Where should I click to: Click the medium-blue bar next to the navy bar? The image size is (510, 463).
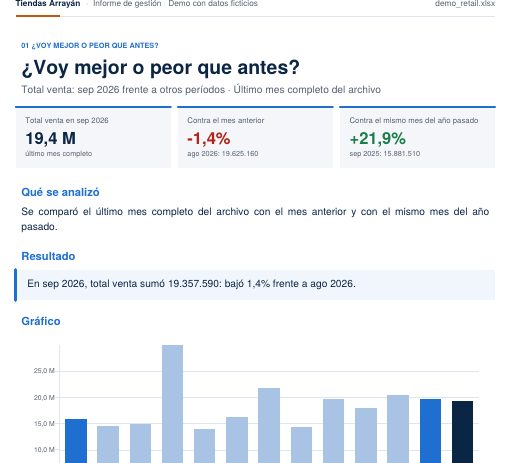(x=430, y=431)
